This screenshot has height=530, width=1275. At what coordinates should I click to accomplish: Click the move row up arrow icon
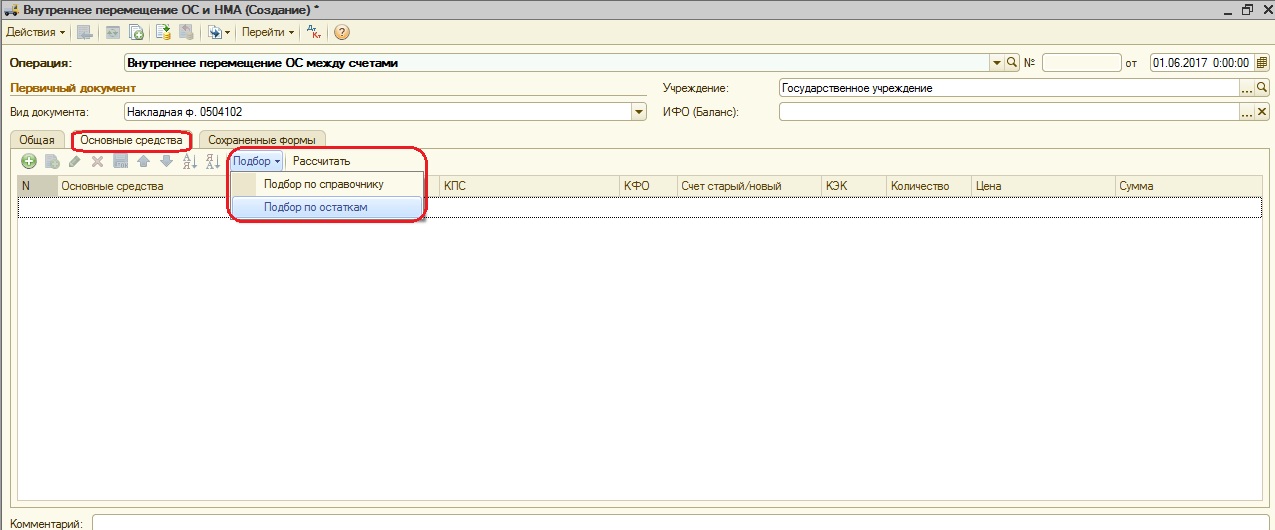coord(143,161)
